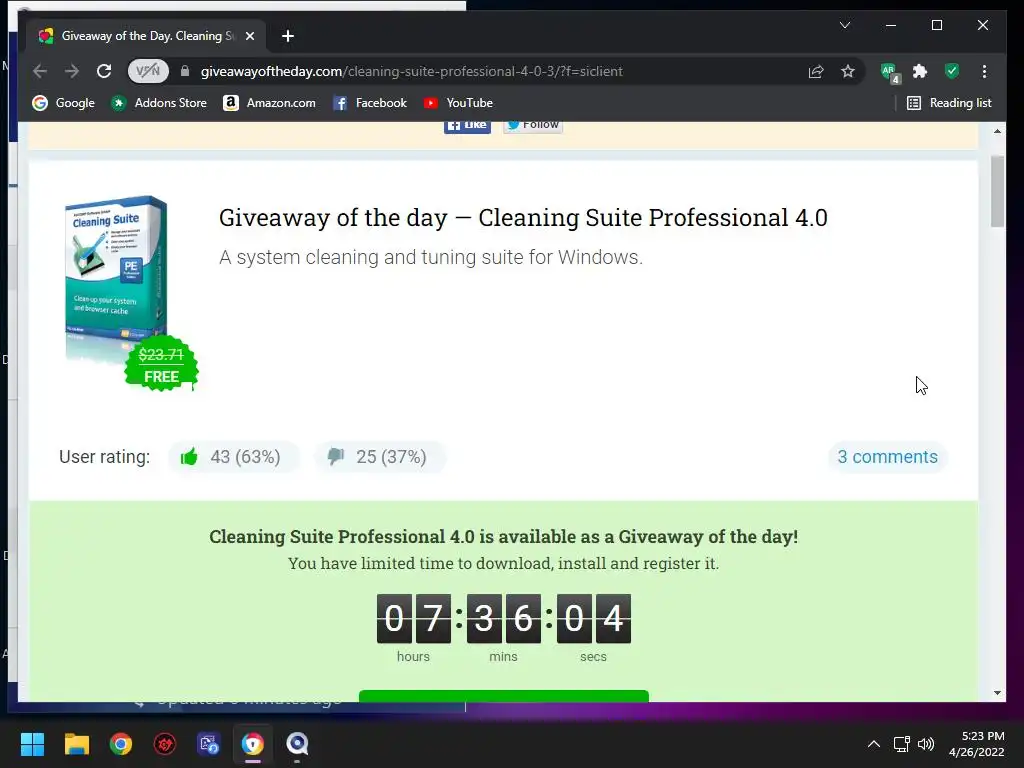
Task: Open the Windows Start menu
Action: pos(32,744)
